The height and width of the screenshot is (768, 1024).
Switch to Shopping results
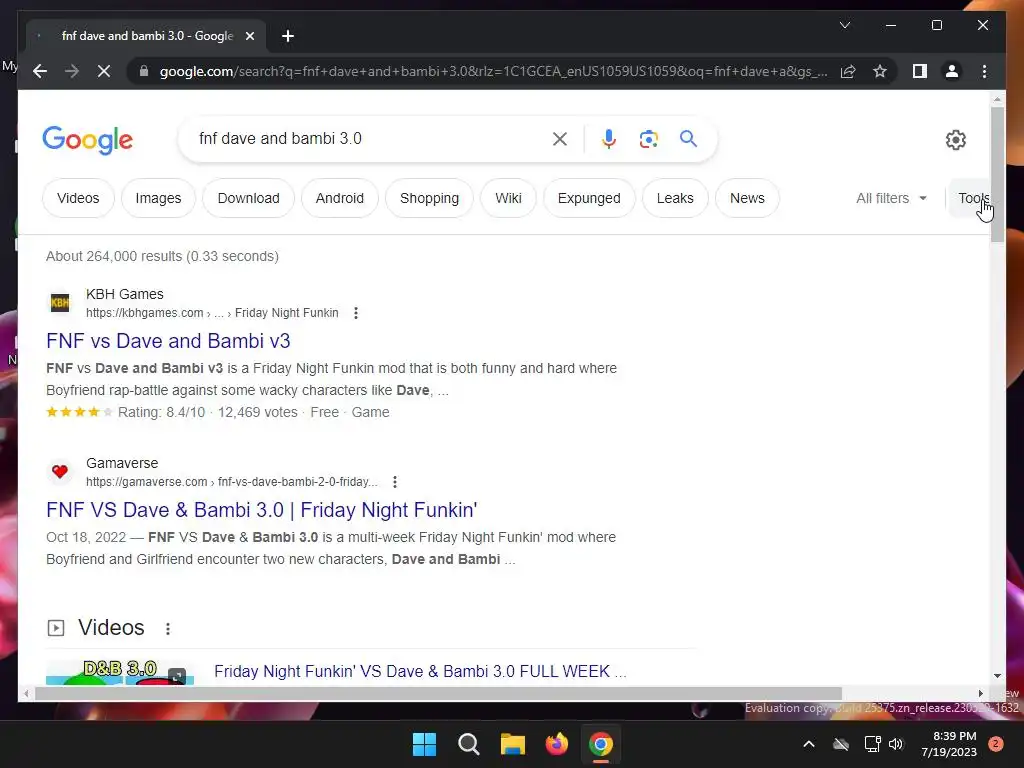(429, 198)
